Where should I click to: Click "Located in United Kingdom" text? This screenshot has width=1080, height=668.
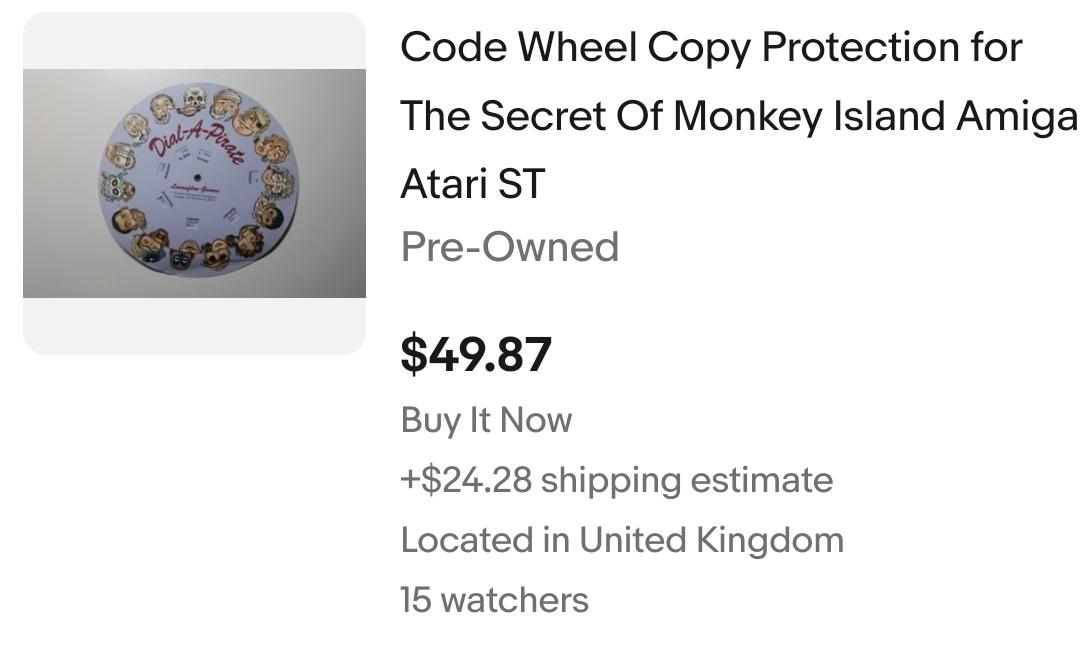point(622,540)
